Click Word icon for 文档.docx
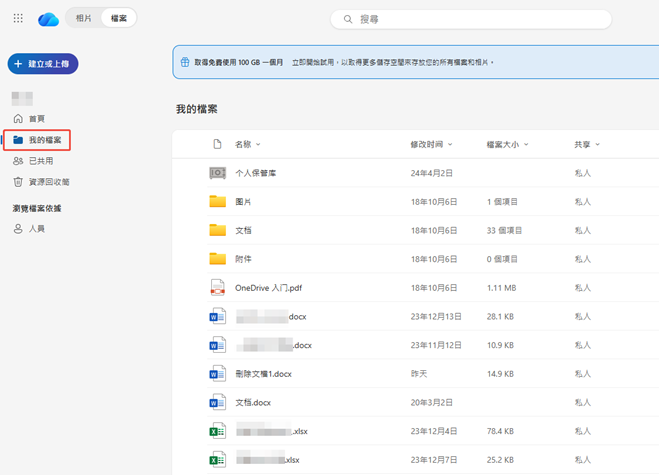 click(218, 402)
